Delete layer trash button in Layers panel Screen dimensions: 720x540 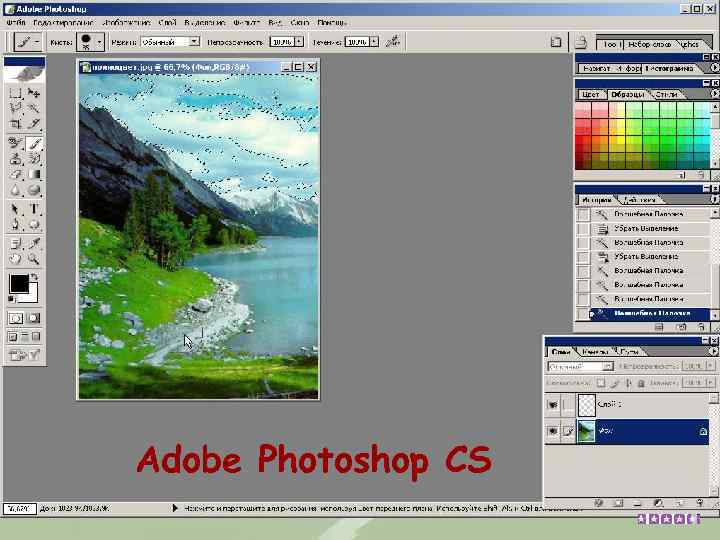click(700, 503)
